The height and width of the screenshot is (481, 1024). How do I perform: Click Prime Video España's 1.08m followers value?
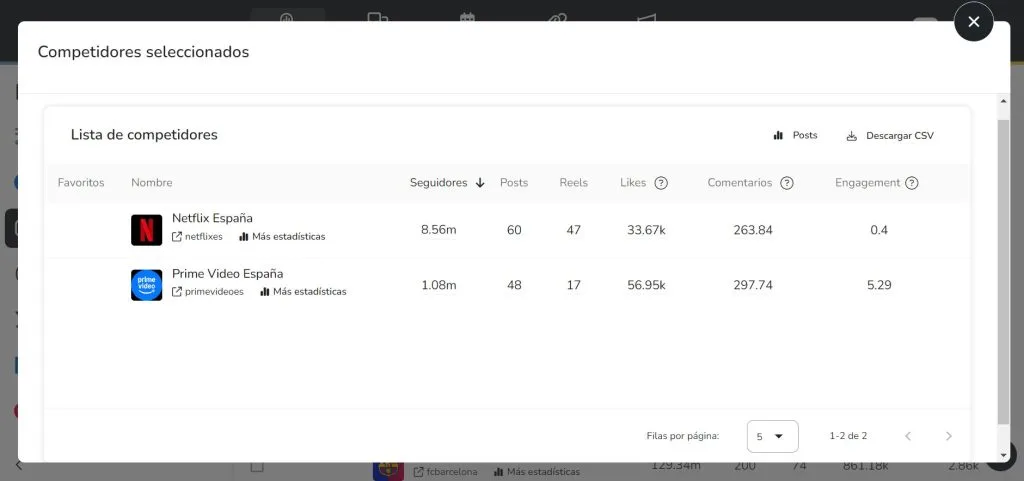pyautogui.click(x=438, y=285)
